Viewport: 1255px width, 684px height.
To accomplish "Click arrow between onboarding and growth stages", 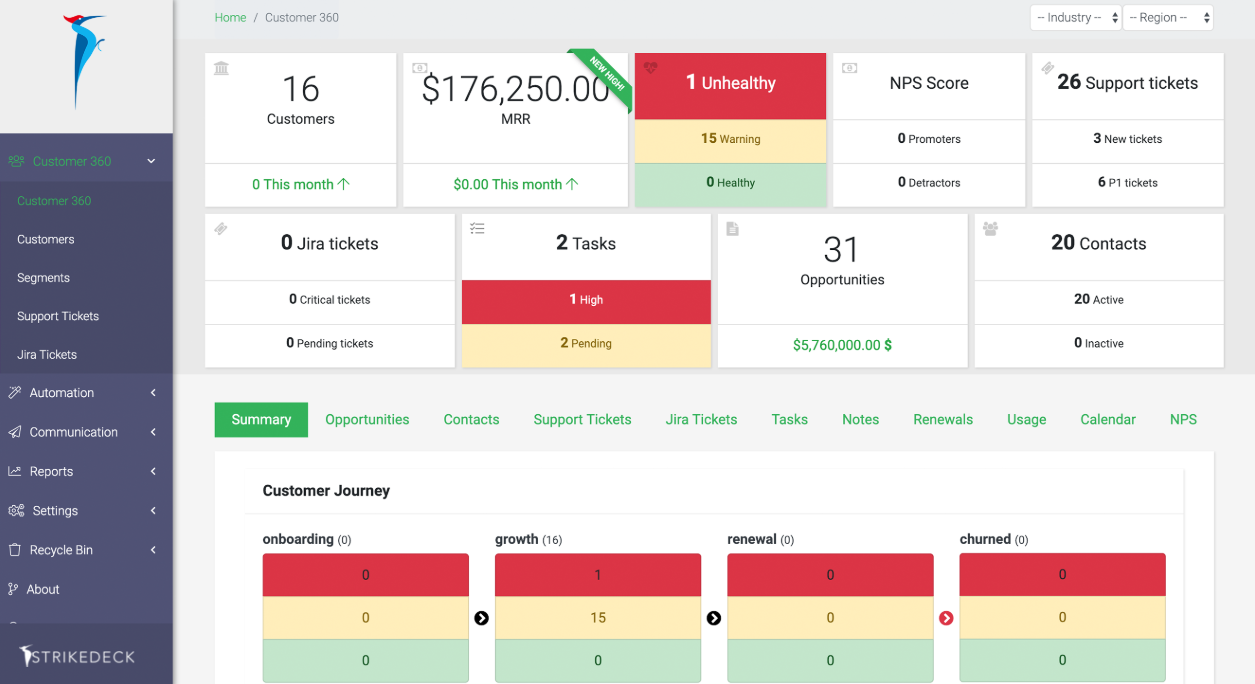I will [x=481, y=618].
